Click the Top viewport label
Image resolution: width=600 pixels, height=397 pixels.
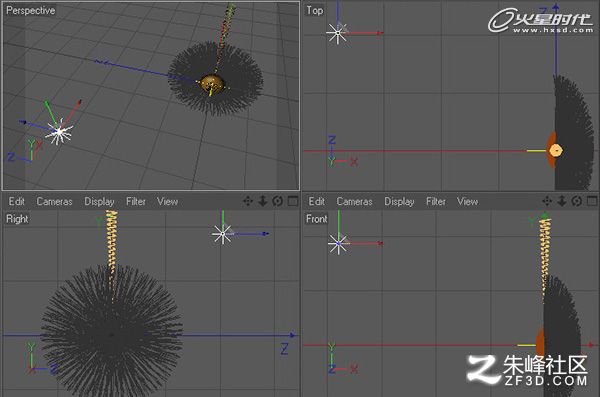coord(315,10)
